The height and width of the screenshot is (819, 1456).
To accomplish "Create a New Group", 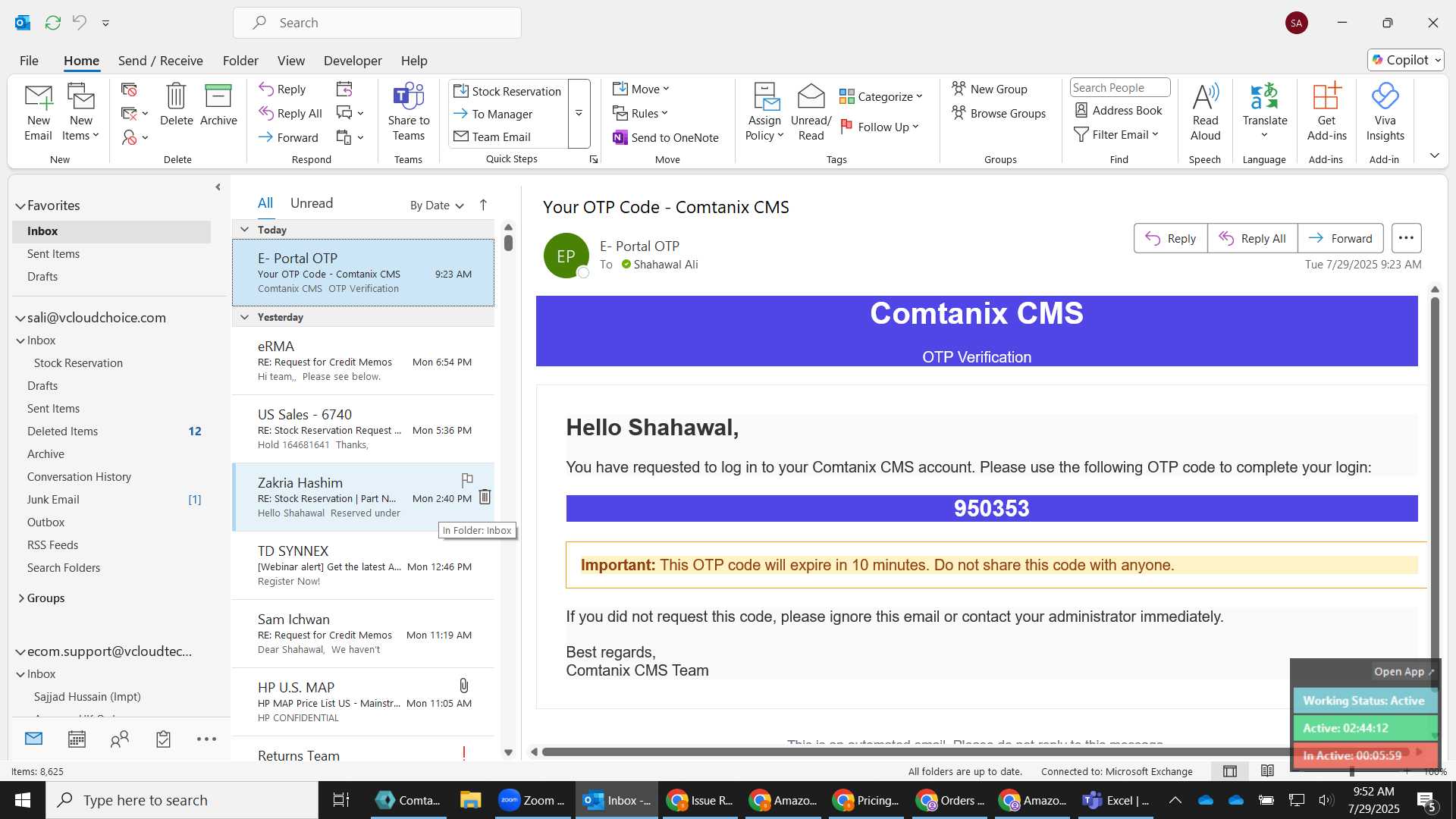I will pyautogui.click(x=990, y=89).
